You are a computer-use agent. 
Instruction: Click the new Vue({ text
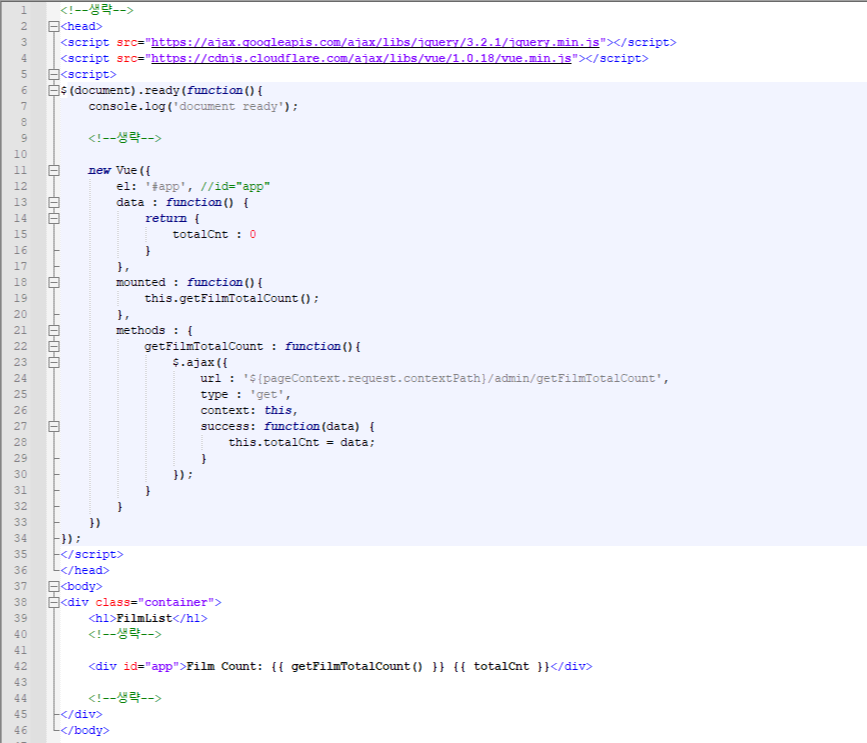[119, 170]
